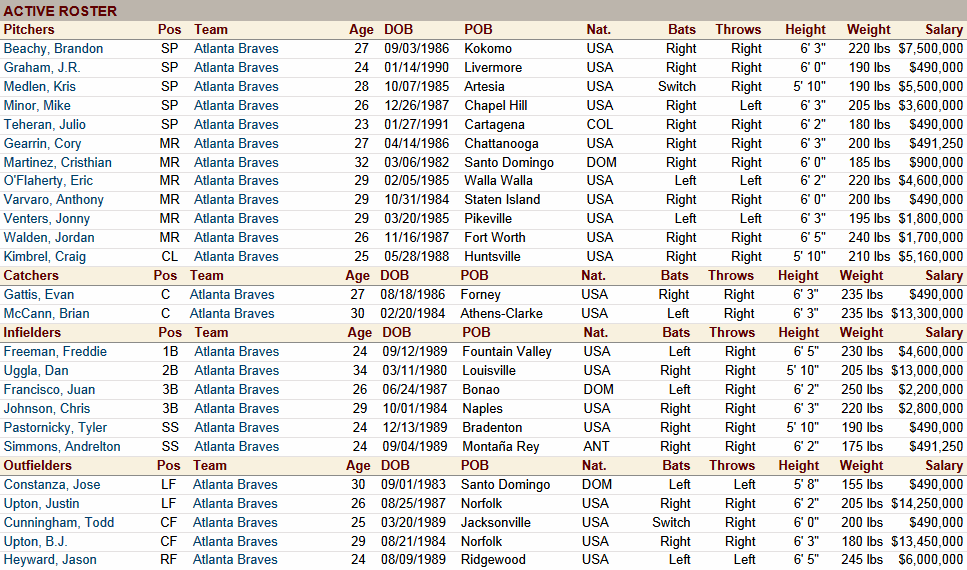Open Andrelton Simmons's player page

coord(61,446)
